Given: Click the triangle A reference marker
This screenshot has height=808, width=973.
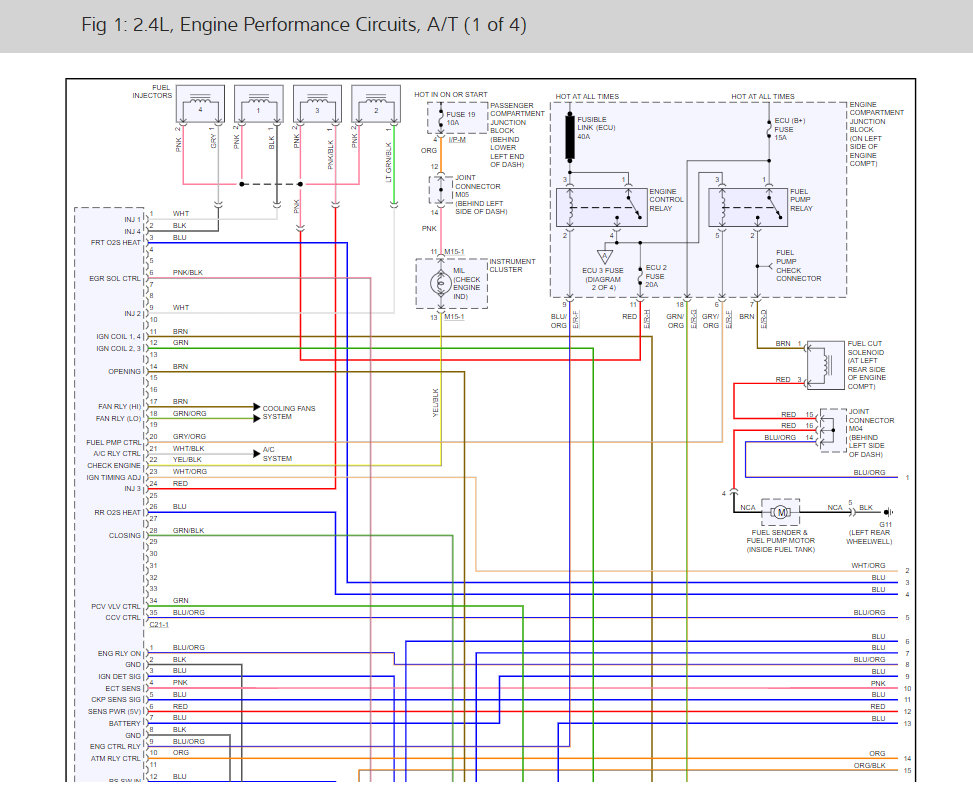Looking at the screenshot, I should [x=604, y=256].
